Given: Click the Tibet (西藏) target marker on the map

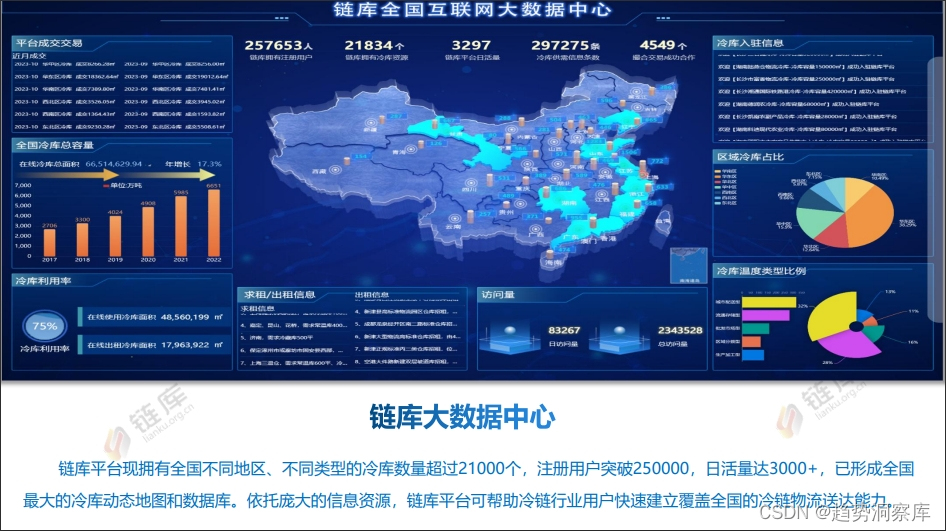Looking at the screenshot, I should (x=335, y=170).
